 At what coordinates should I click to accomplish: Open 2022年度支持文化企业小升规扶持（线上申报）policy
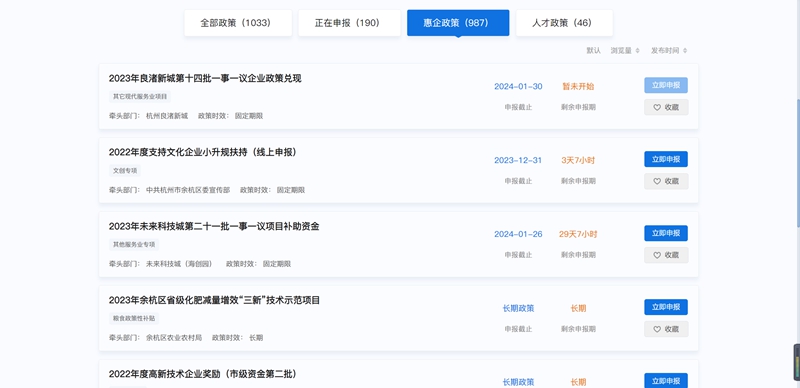203,152
